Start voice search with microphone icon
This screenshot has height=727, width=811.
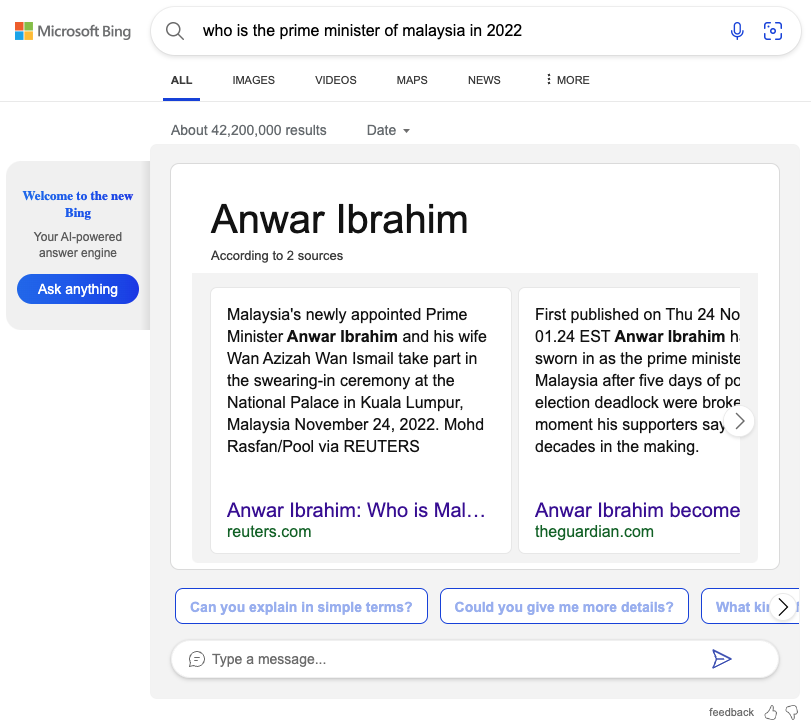tap(737, 31)
